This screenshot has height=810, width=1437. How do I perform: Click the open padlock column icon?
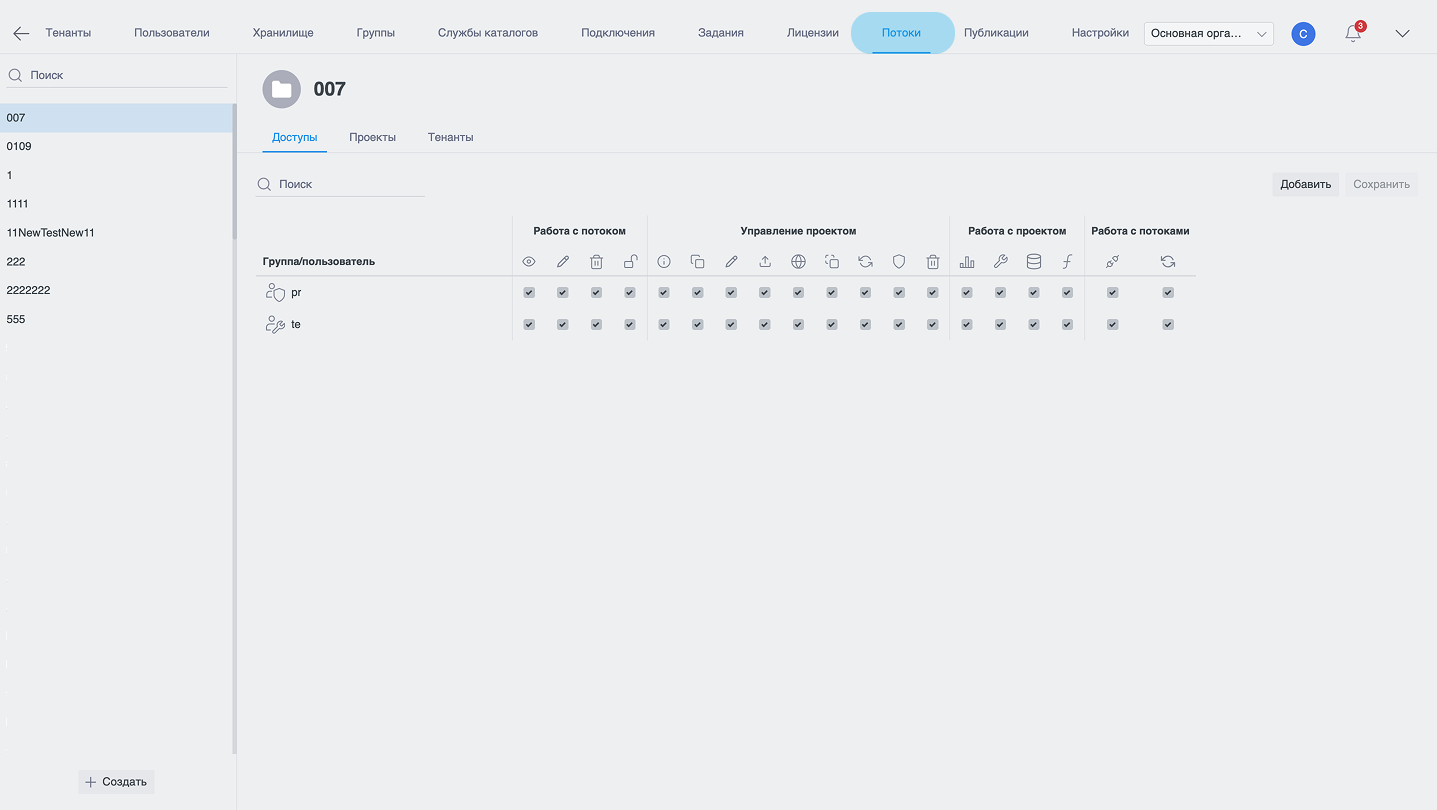(630, 262)
